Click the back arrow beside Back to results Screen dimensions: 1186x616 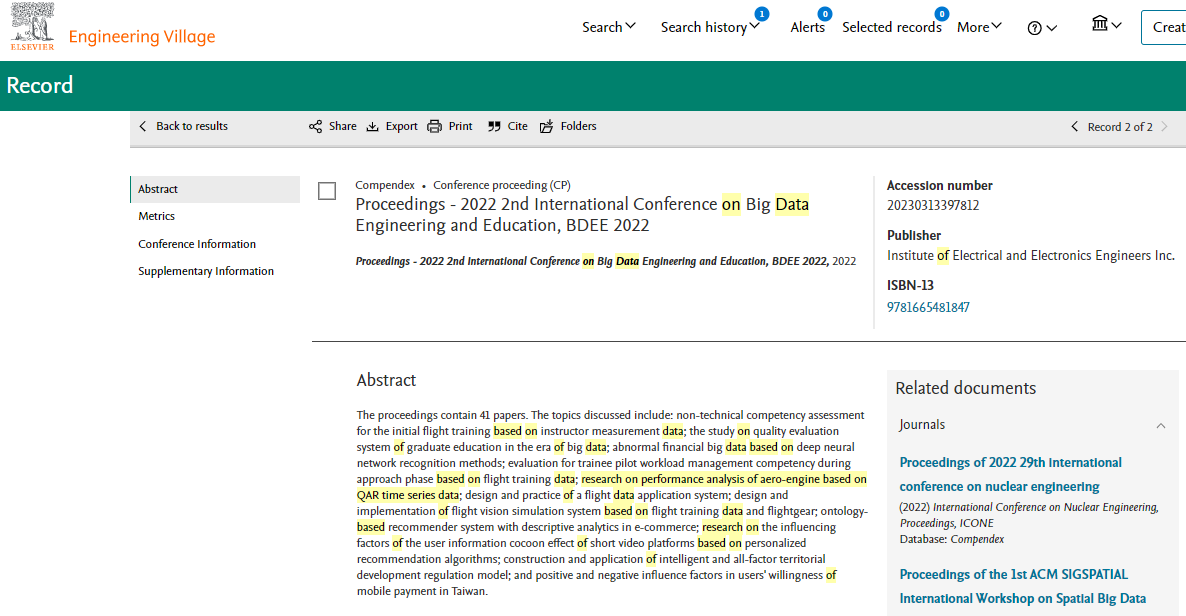143,126
